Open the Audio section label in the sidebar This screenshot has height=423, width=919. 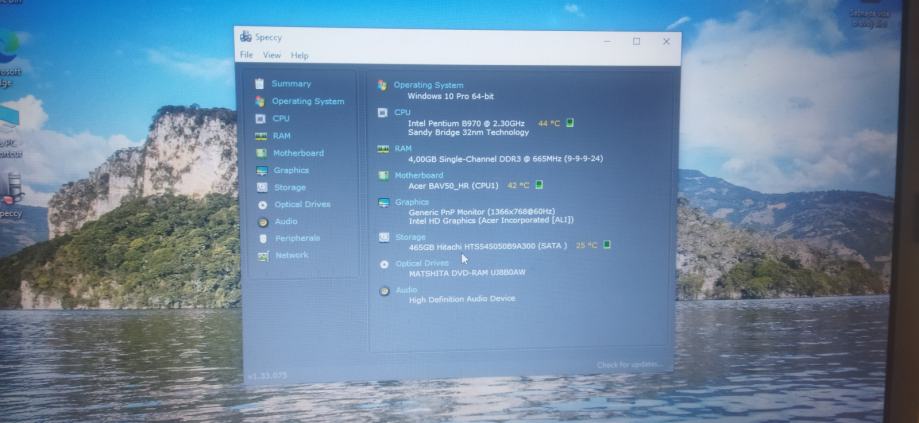click(x=286, y=221)
